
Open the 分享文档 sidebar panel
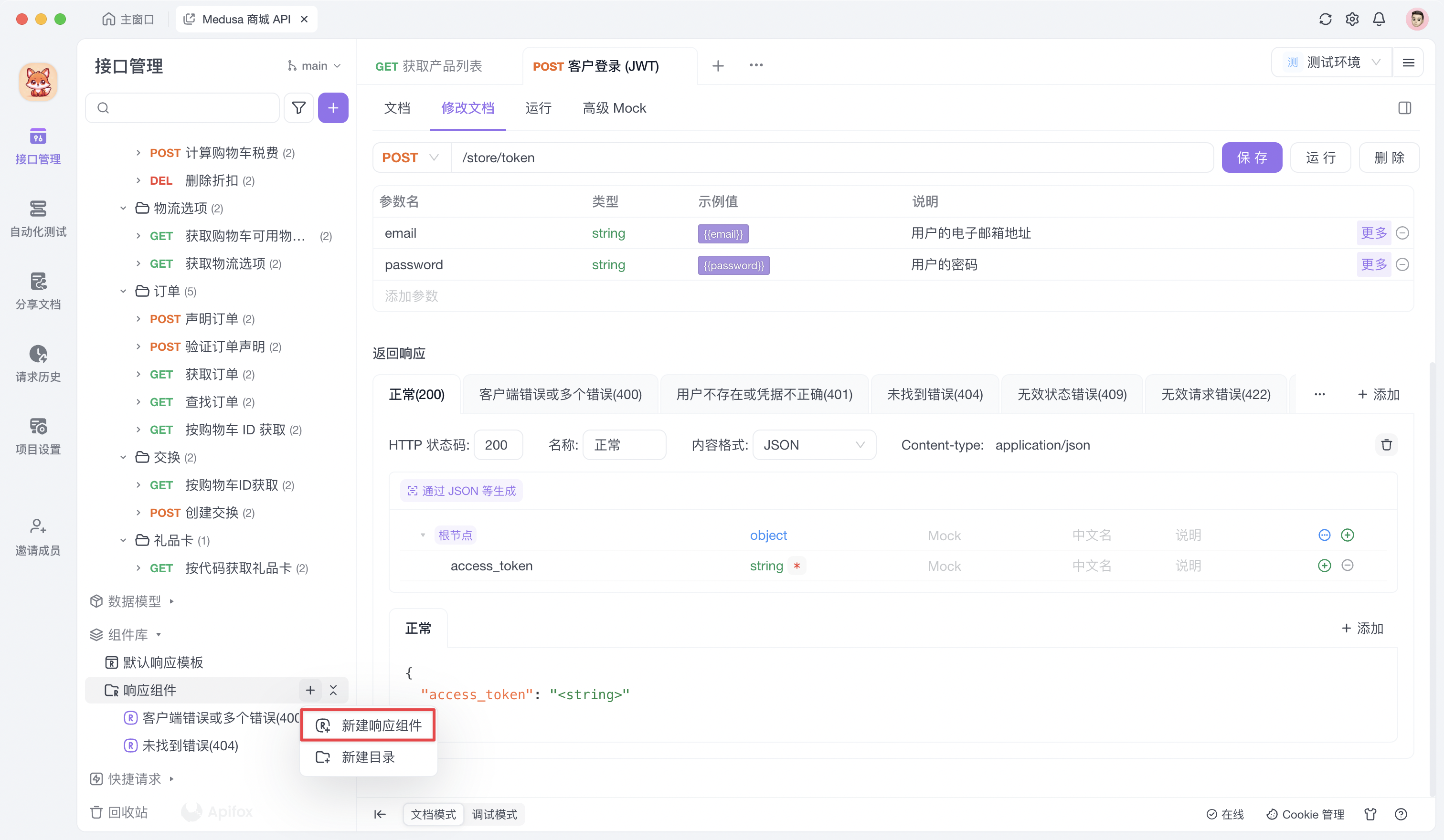tap(38, 290)
